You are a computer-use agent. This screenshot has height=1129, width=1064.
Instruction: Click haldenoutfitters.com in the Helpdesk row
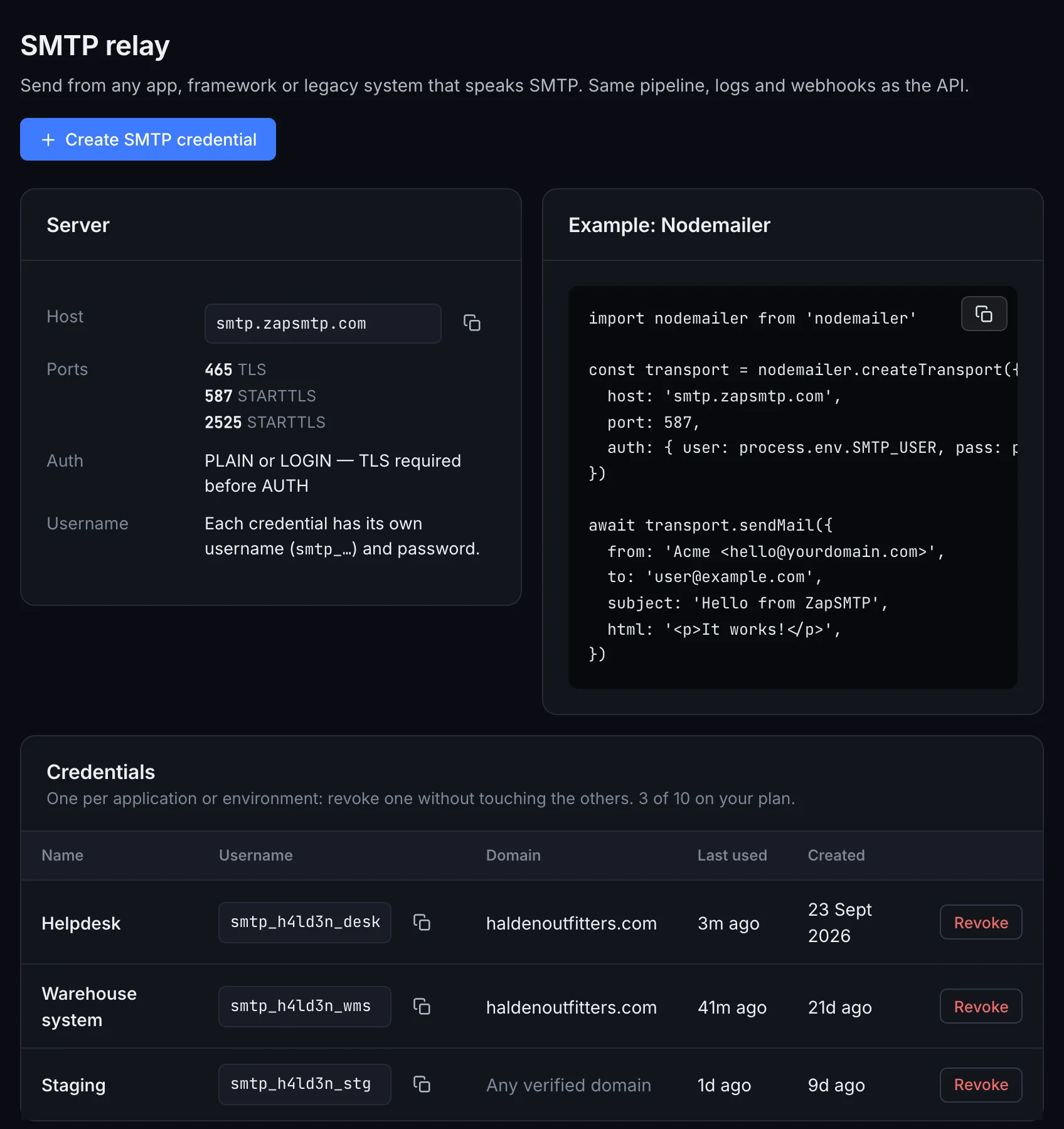click(x=571, y=923)
